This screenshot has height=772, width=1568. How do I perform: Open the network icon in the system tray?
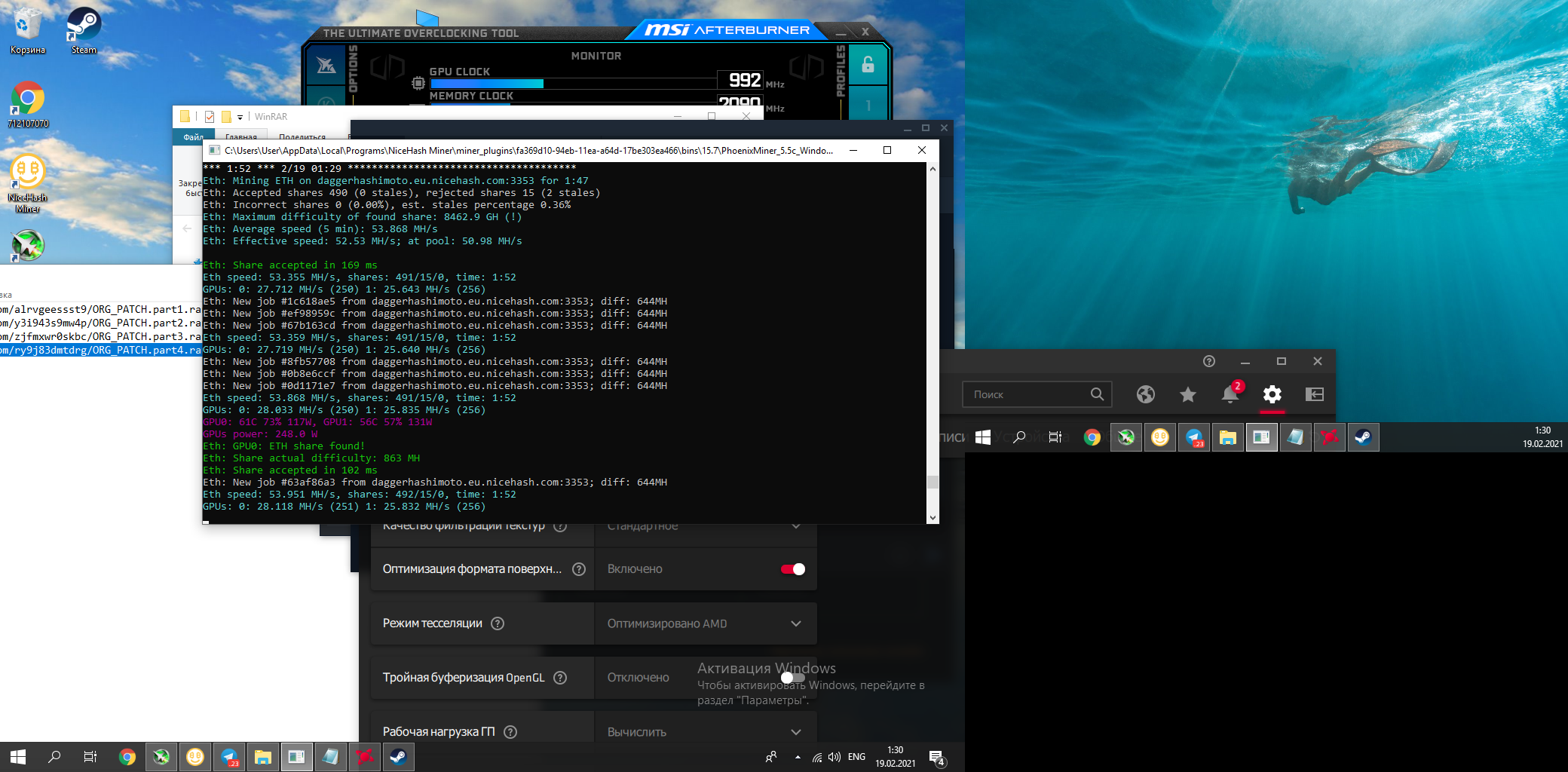pyautogui.click(x=816, y=757)
